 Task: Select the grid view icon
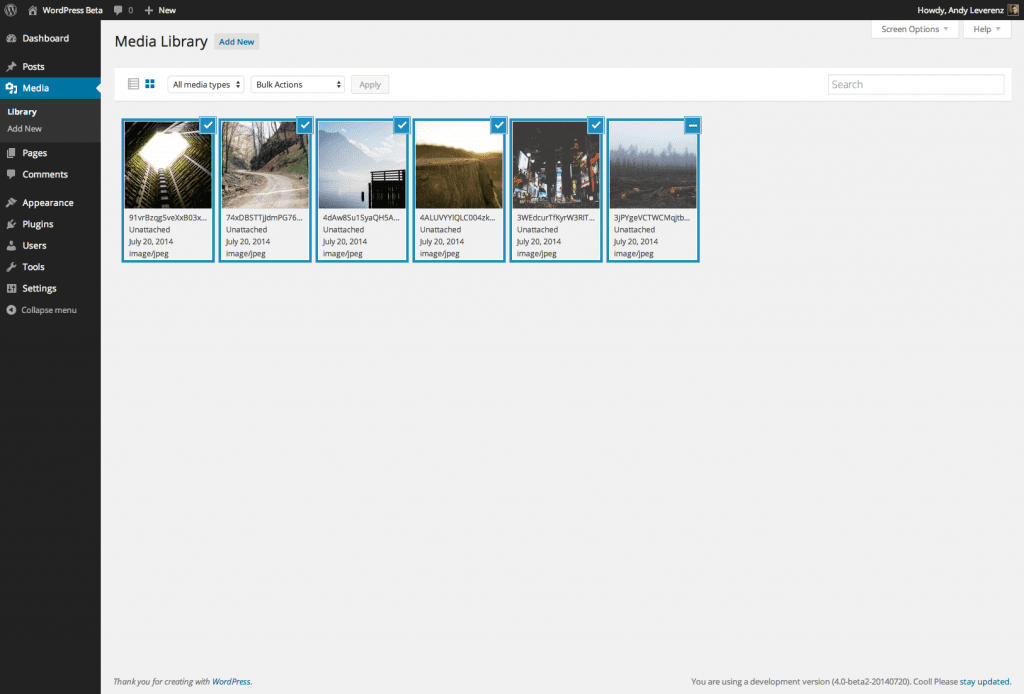pyautogui.click(x=150, y=84)
